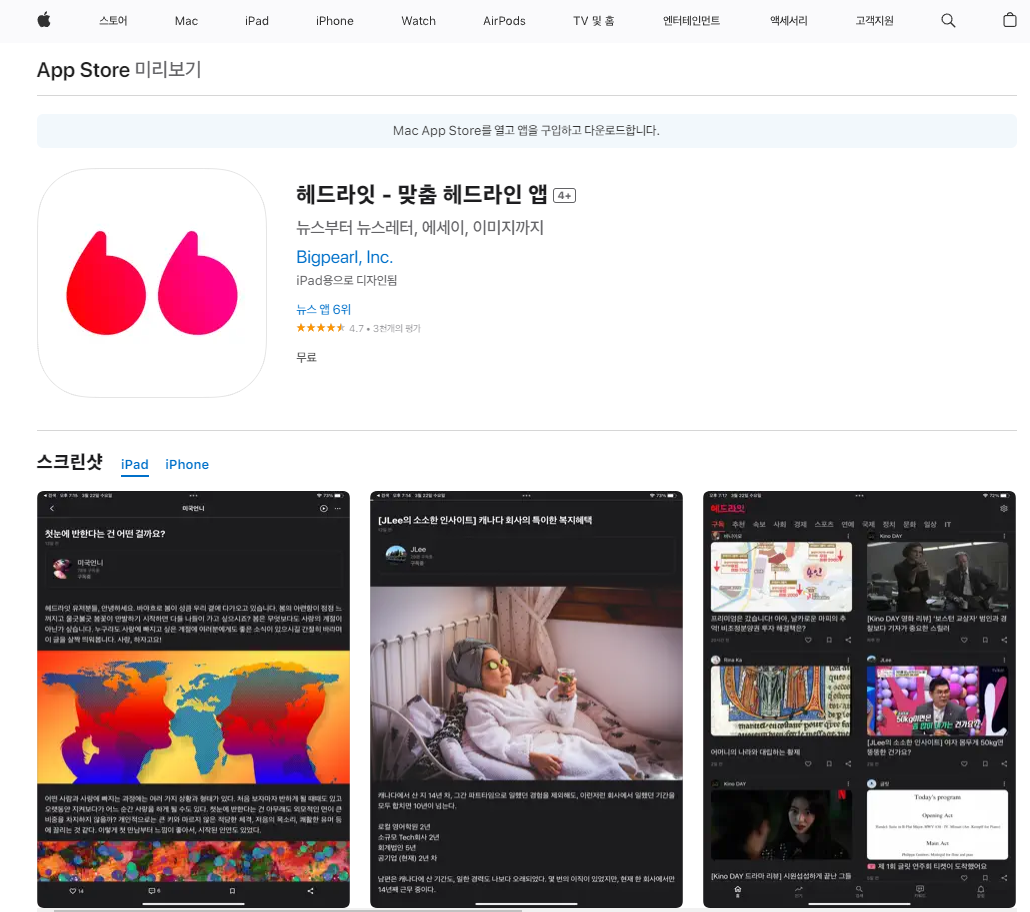Click the 무료 price label
This screenshot has height=912, width=1030.
pos(306,357)
